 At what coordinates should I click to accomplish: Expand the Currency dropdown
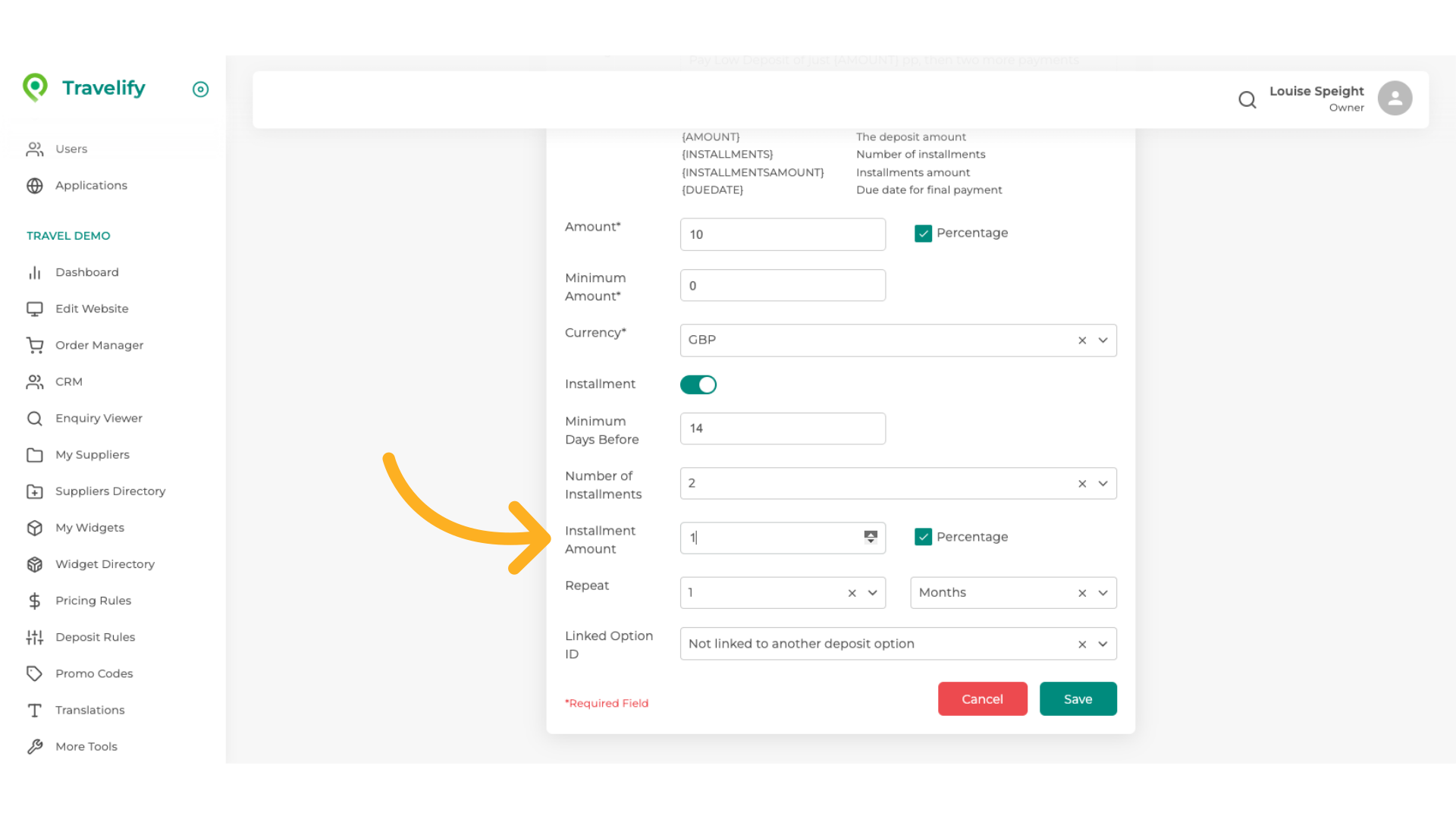click(x=1103, y=340)
